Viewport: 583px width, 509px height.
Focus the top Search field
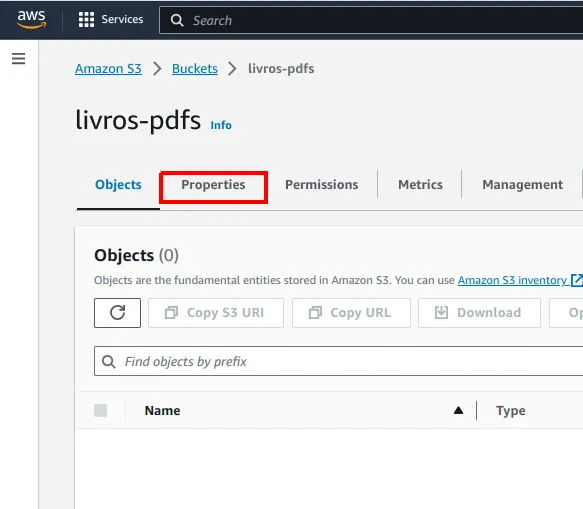point(371,20)
